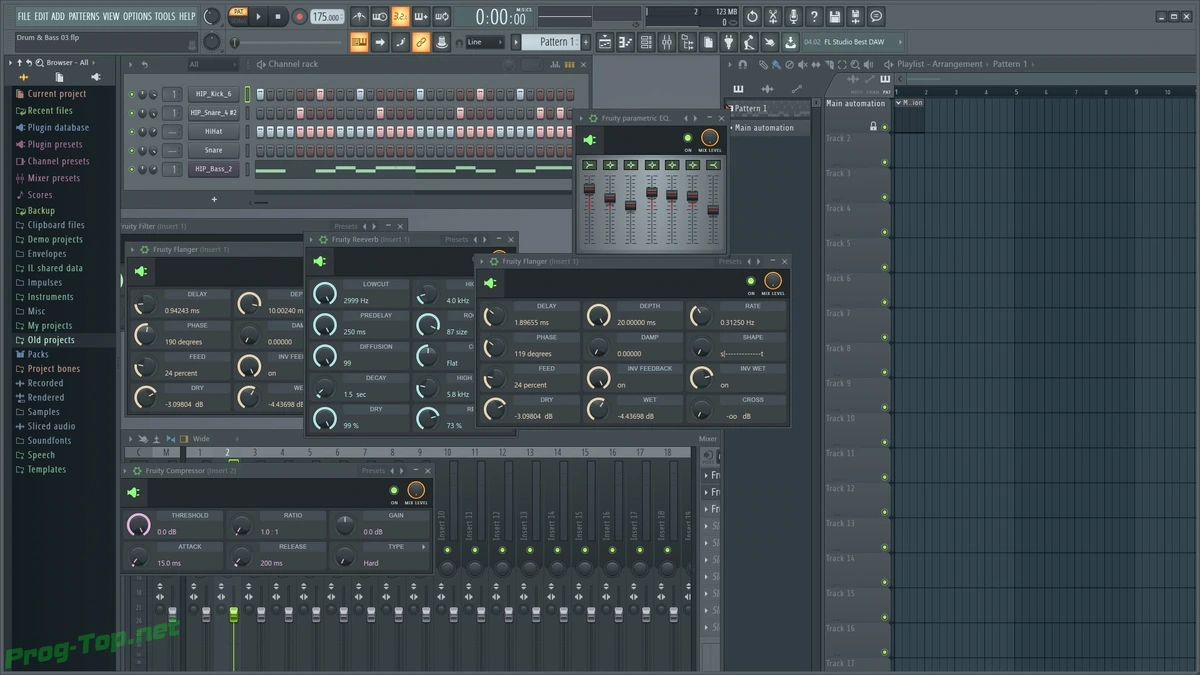Toggle the 3.2 countdown before recording icon
Viewport: 1200px width, 675px height.
pos(400,17)
